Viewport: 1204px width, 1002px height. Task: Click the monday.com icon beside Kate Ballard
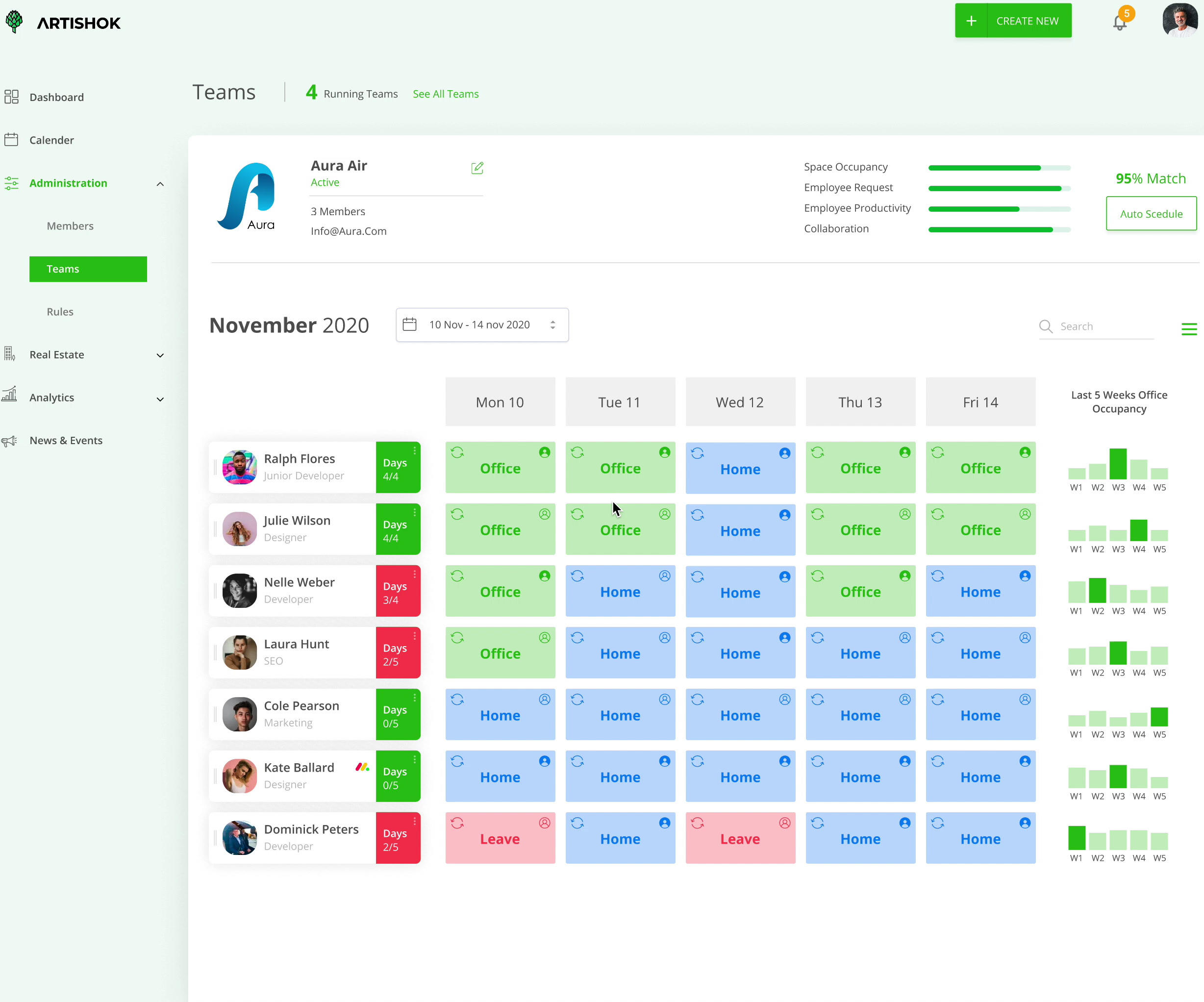click(x=362, y=767)
